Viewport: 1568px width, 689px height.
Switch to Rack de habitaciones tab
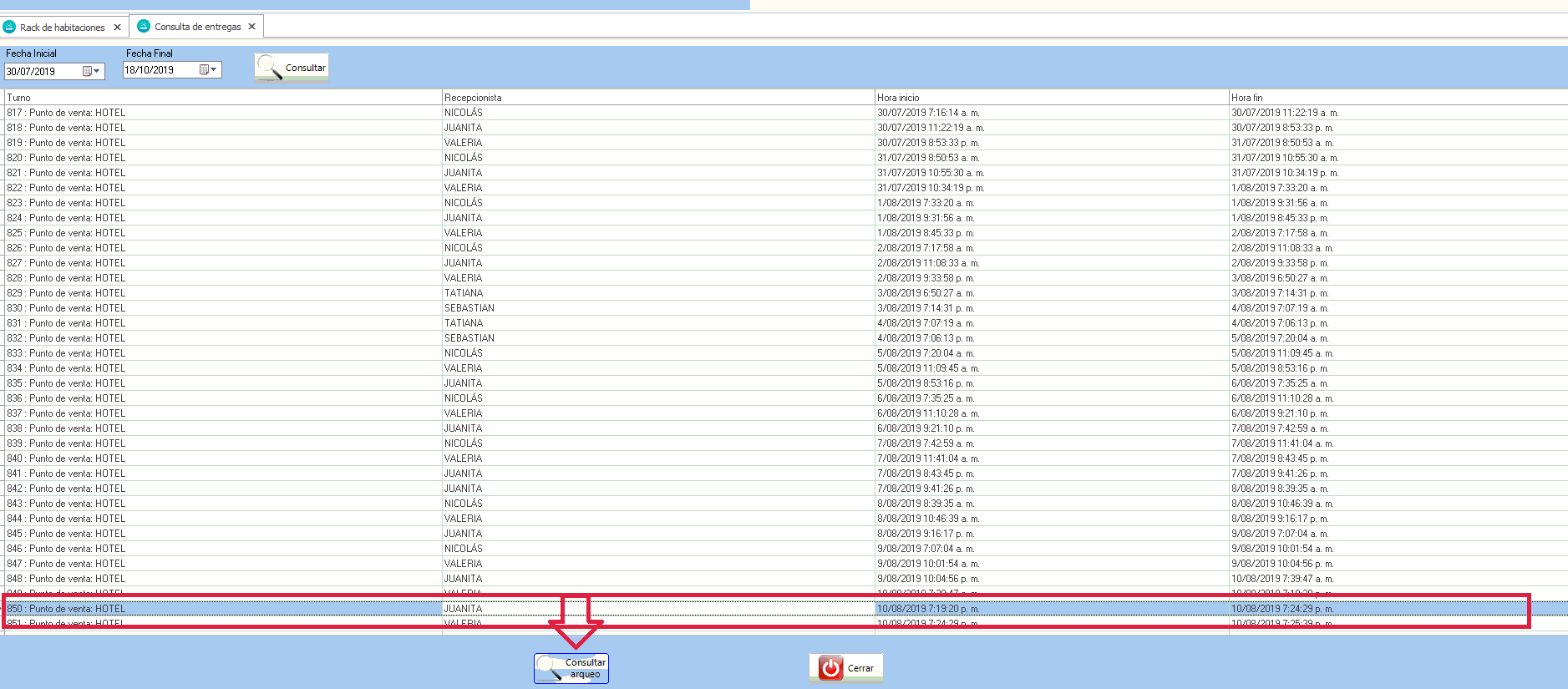(62, 28)
